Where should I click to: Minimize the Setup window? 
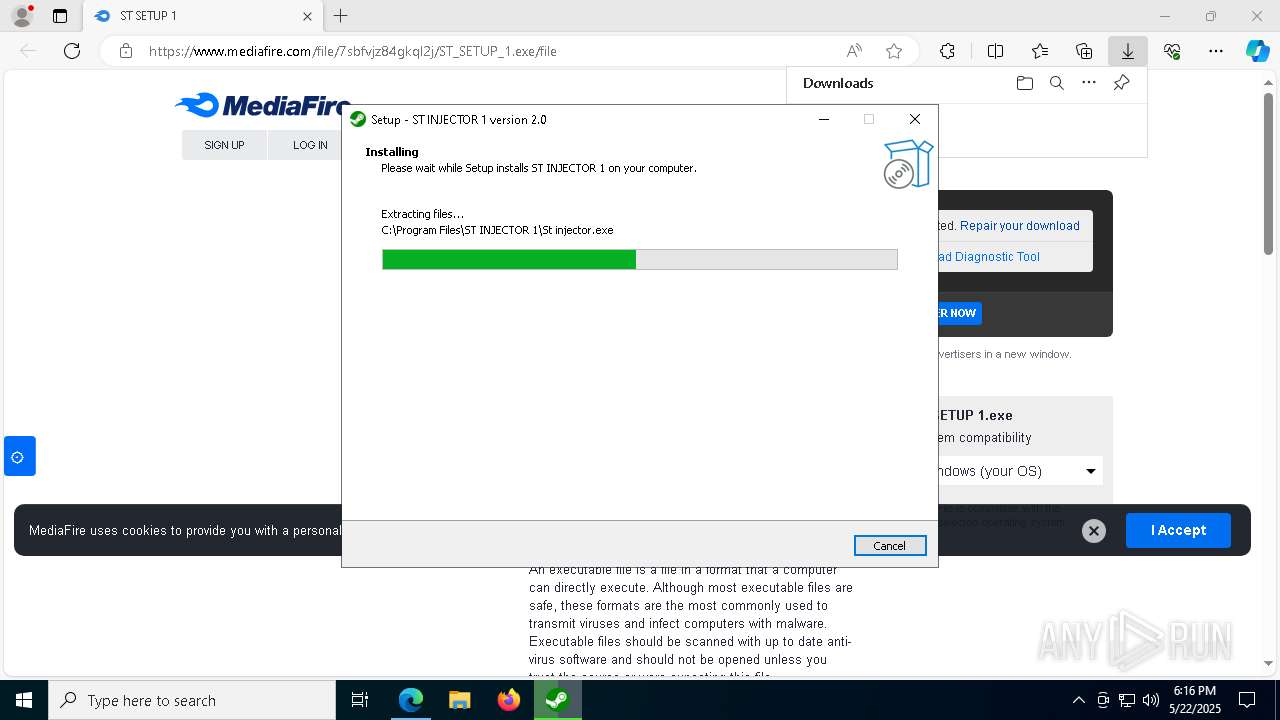click(x=824, y=119)
